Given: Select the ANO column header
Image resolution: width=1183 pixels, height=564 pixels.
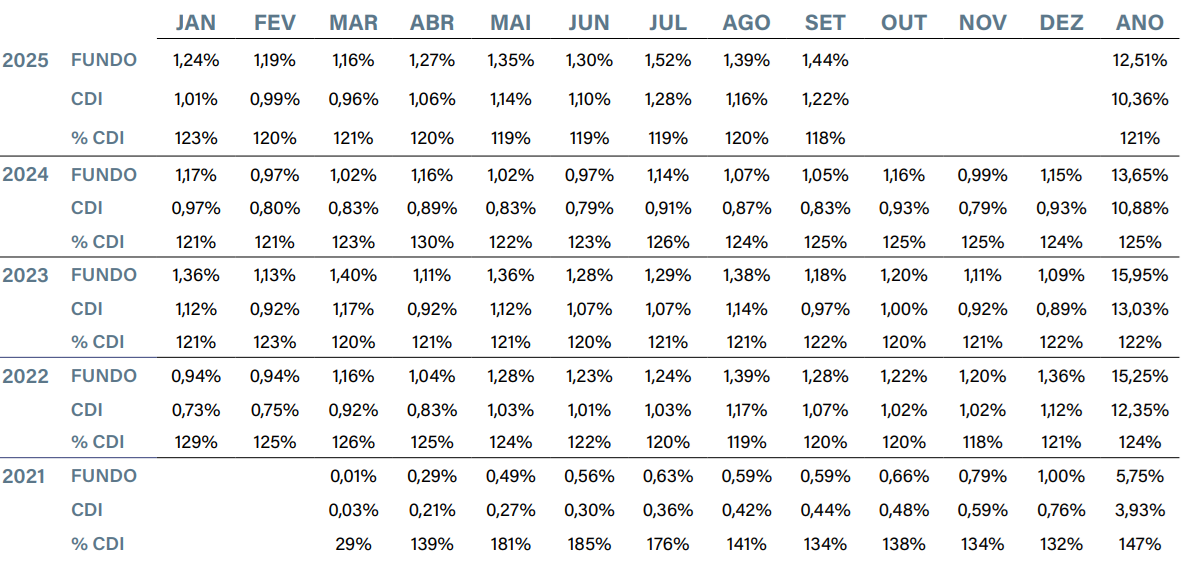Looking at the screenshot, I should pos(1140,23).
